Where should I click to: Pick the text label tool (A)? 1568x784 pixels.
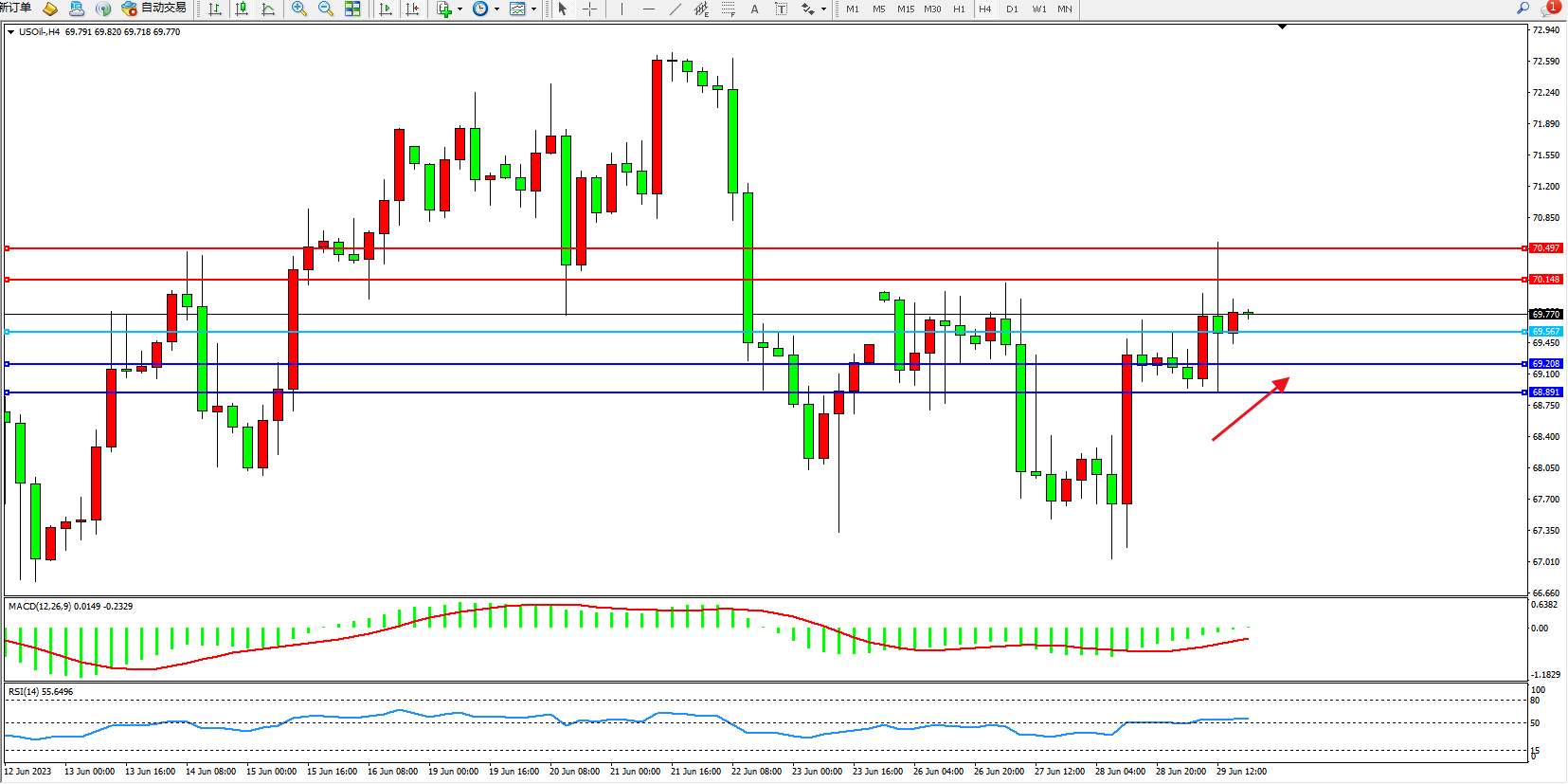click(x=754, y=9)
